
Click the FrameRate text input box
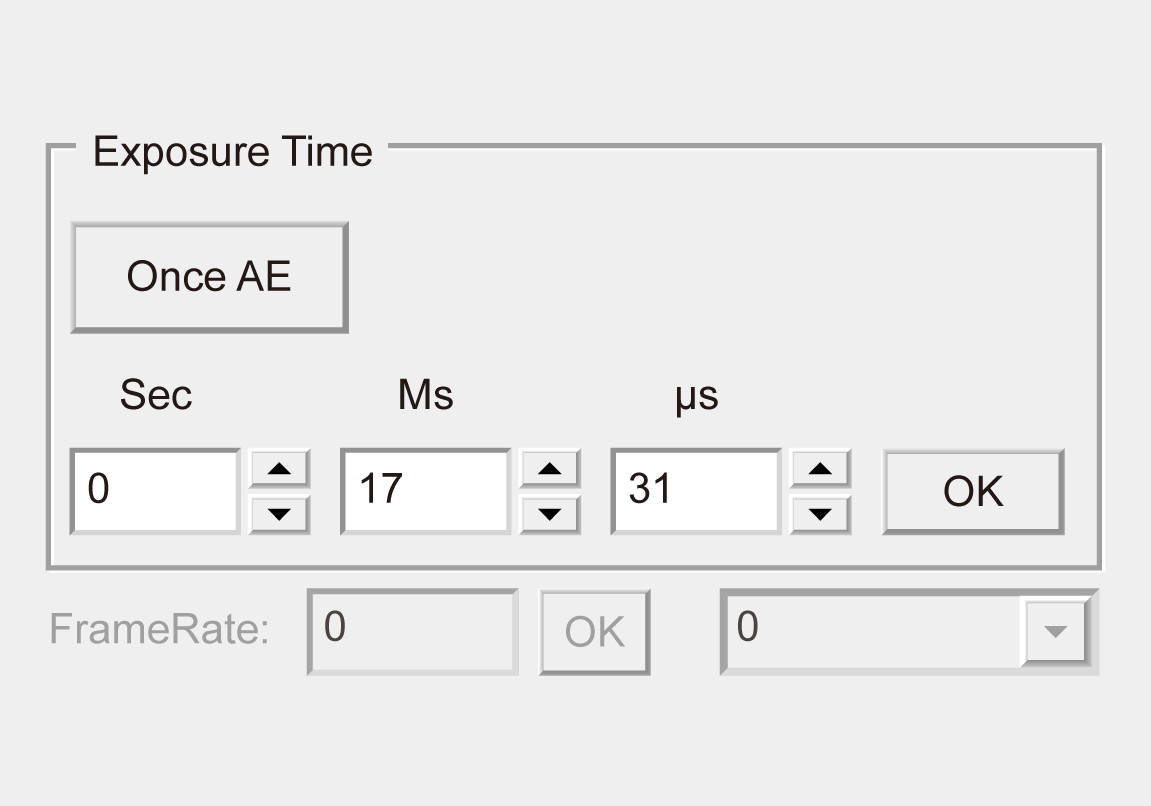coord(412,630)
